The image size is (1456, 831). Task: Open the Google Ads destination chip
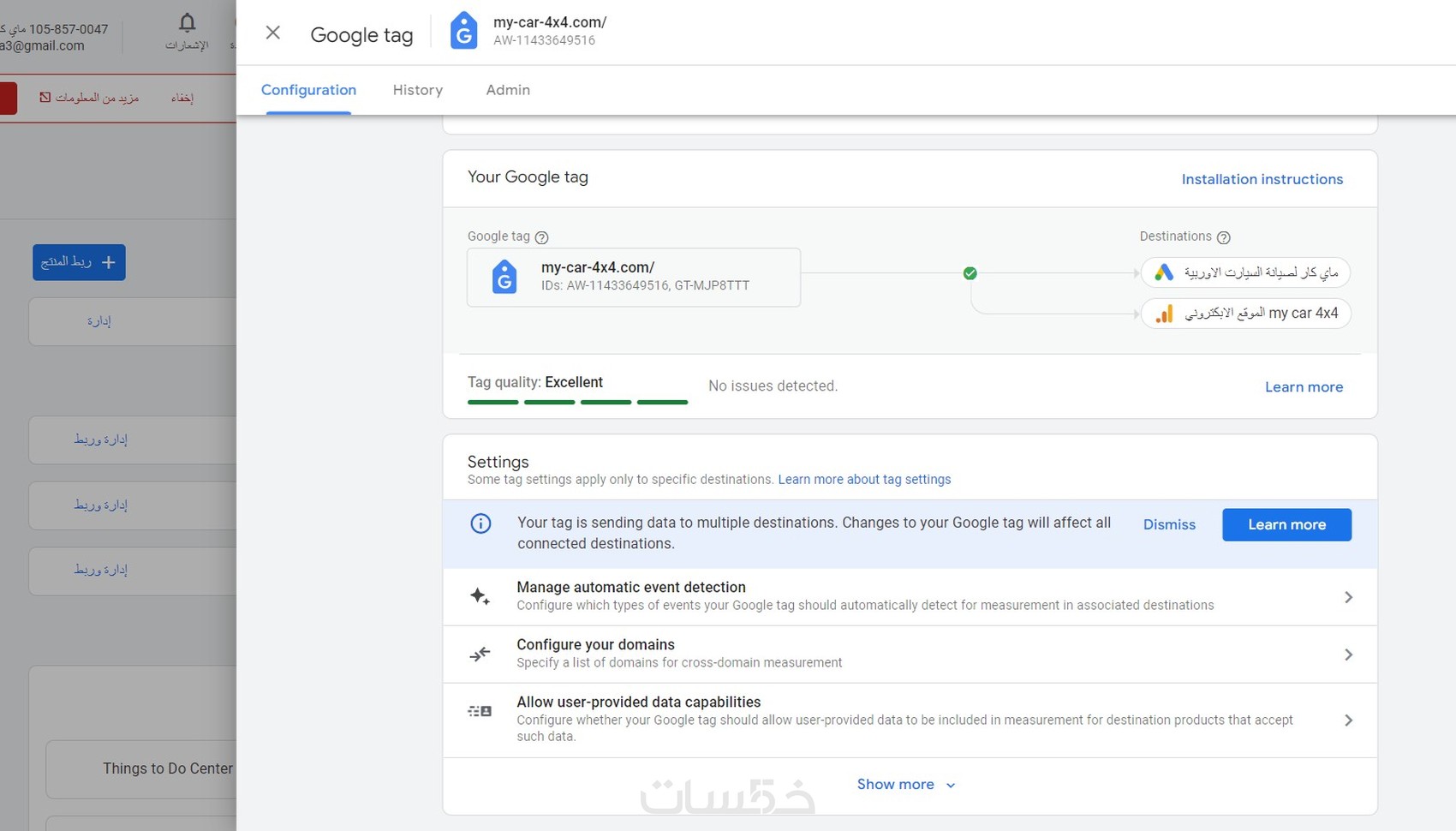[x=1245, y=272]
